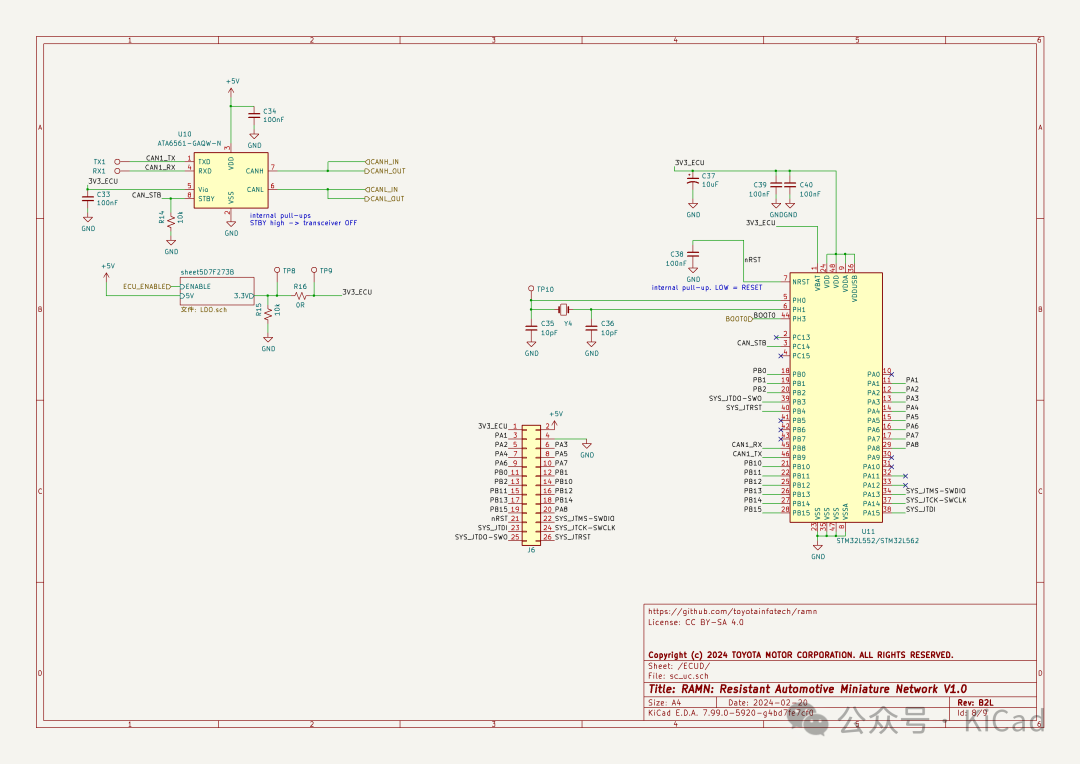Select the U11 STM32L552/STM32L562 microcontroller symbol
The height and width of the screenshot is (764, 1080).
(835, 398)
